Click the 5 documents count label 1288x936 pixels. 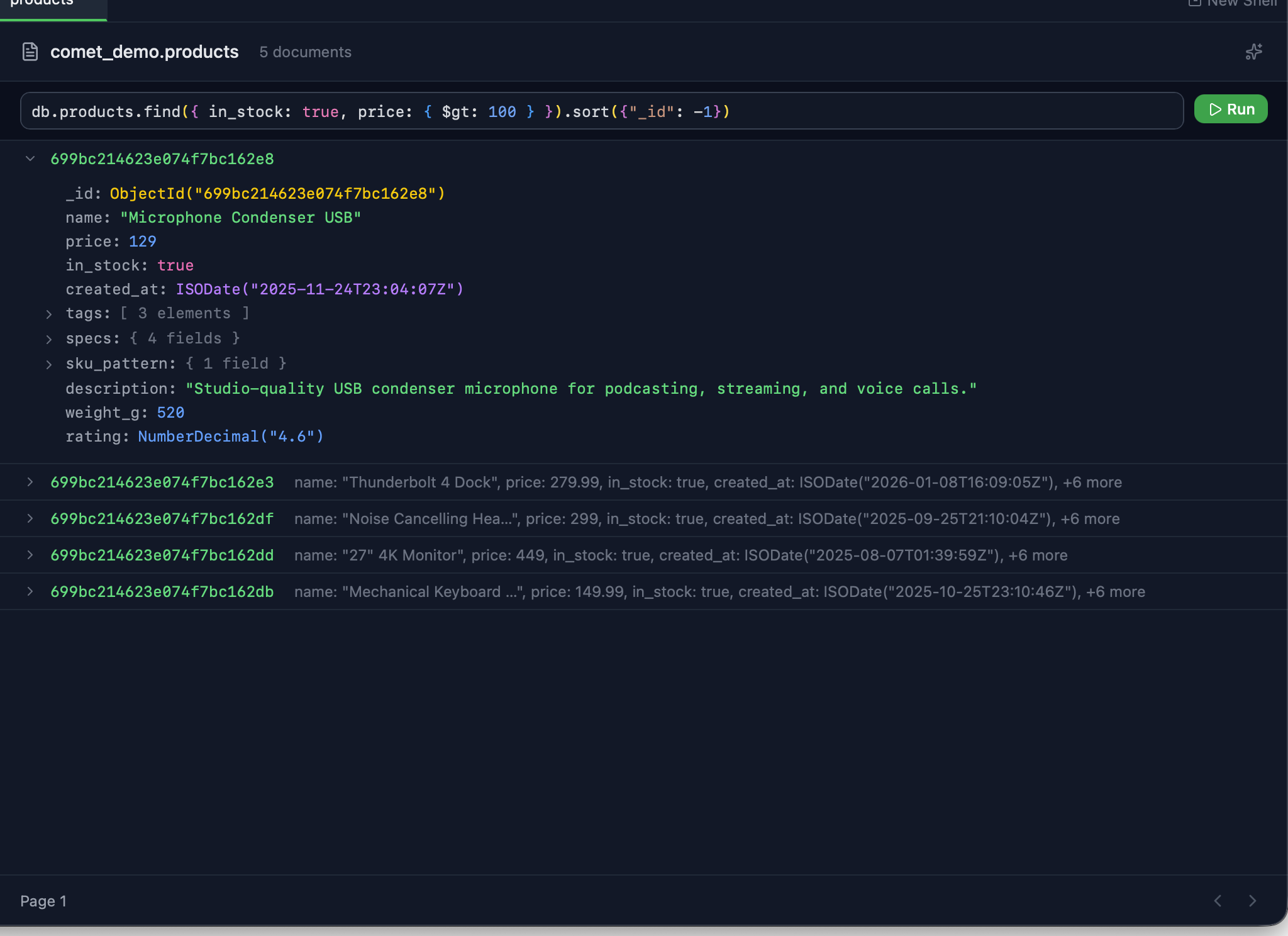305,52
